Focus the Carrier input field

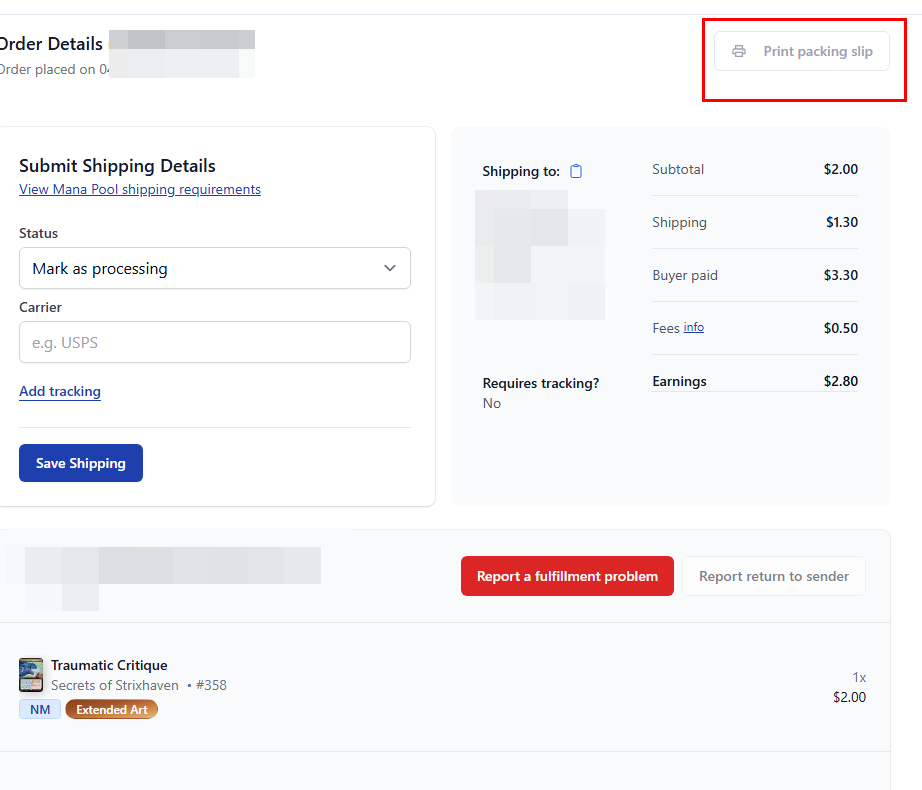(215, 342)
